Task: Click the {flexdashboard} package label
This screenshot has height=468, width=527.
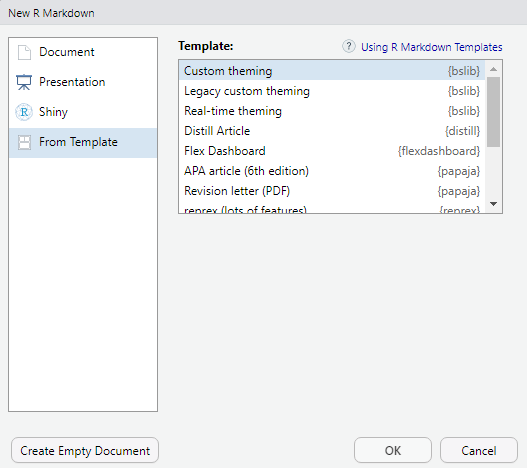Action: [x=439, y=151]
